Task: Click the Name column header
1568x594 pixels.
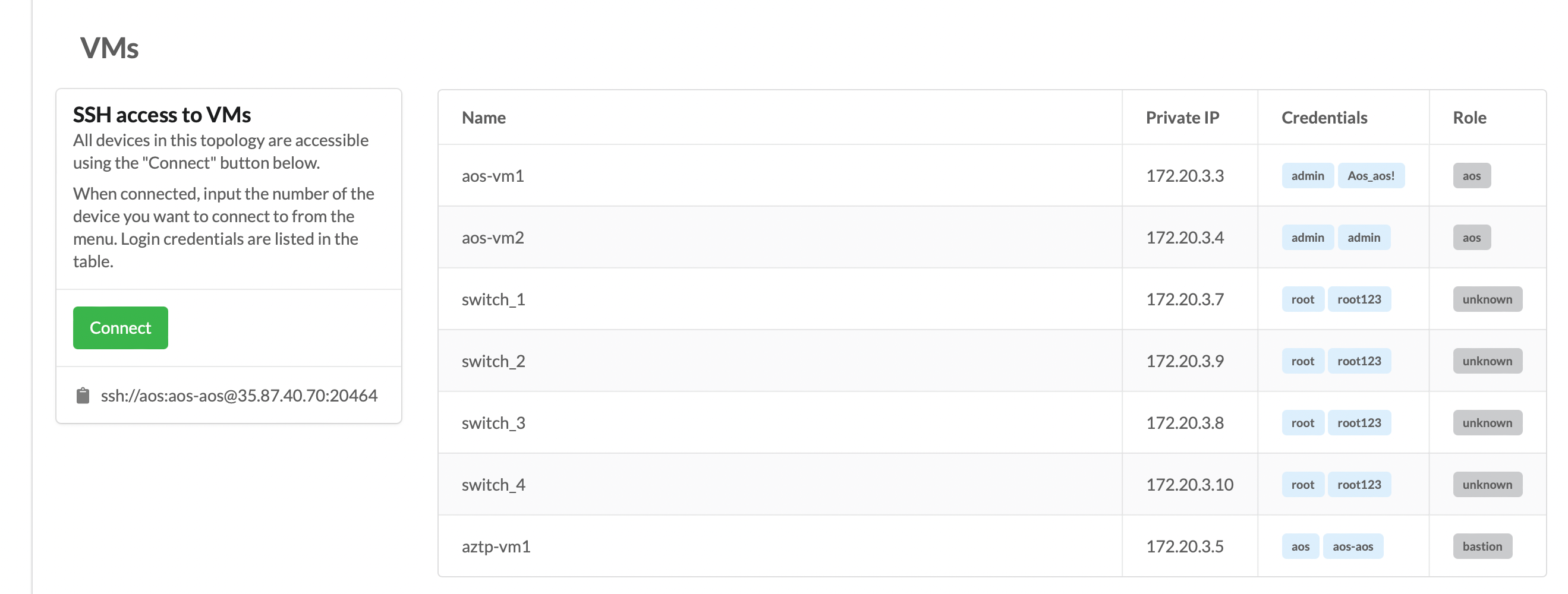Action: click(x=483, y=118)
